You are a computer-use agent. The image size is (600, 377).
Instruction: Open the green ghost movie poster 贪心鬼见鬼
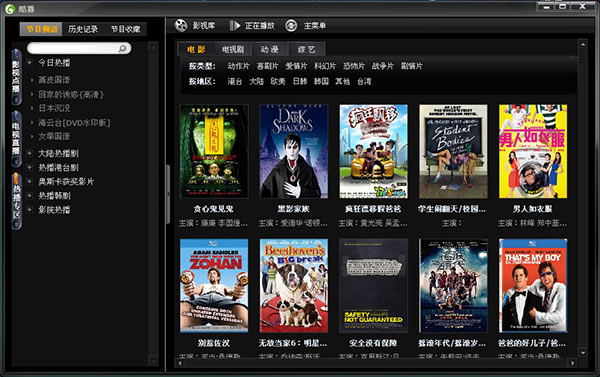click(x=214, y=151)
